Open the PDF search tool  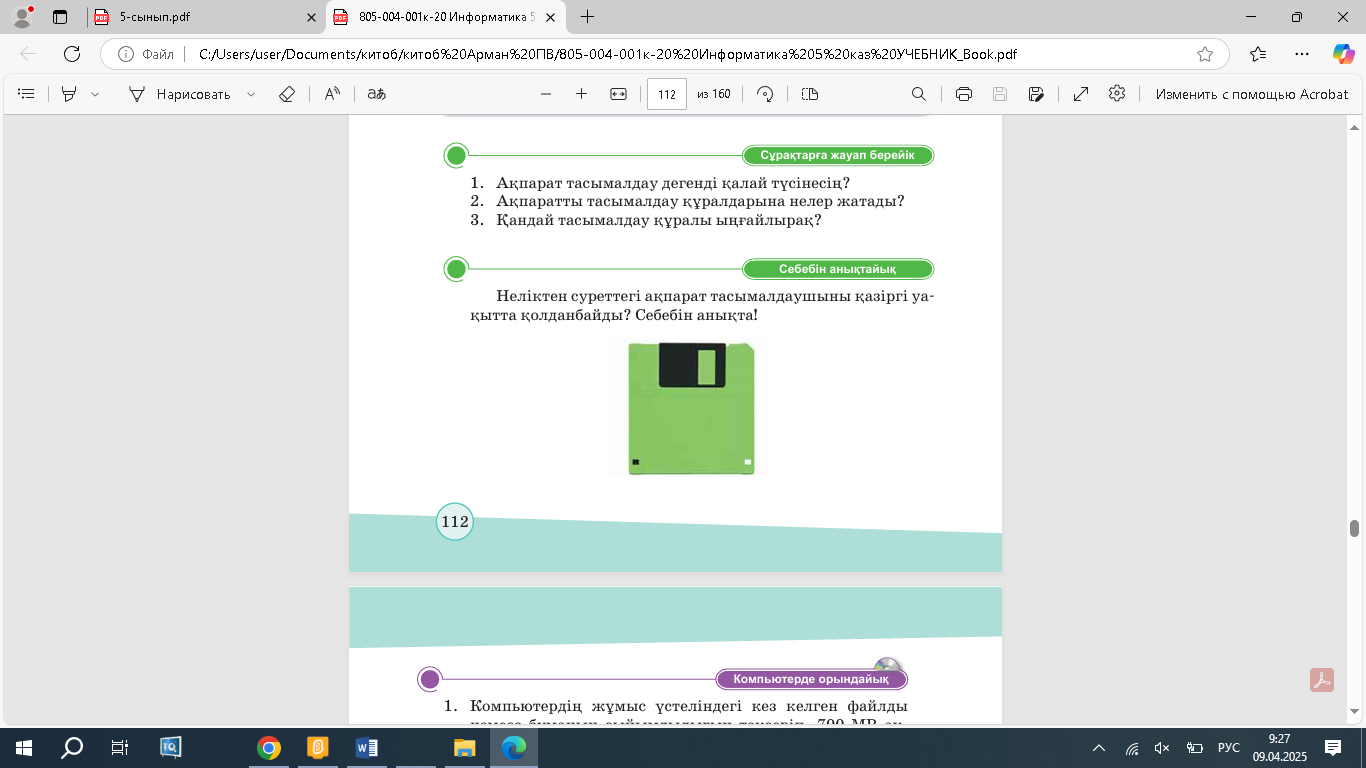[x=918, y=94]
